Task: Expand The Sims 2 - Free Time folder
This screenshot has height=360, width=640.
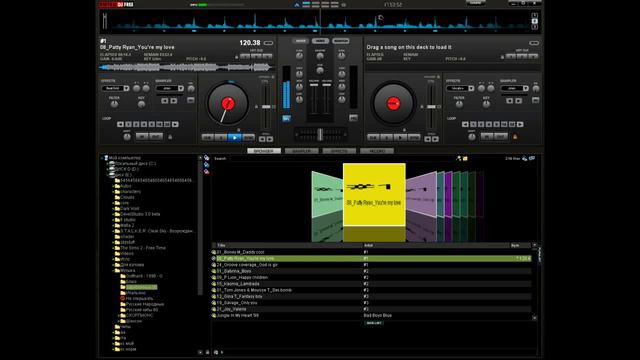Action: point(113,248)
